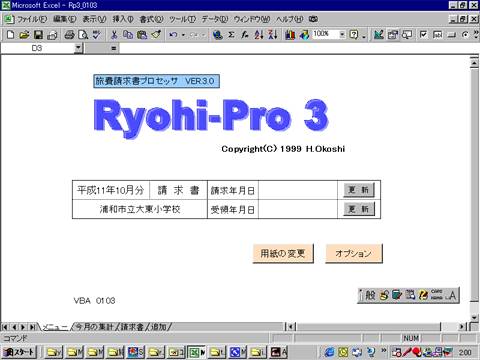Open the Undo history dropdown arrow
Image resolution: width=480 pixels, height=360 pixels.
[x=183, y=35]
